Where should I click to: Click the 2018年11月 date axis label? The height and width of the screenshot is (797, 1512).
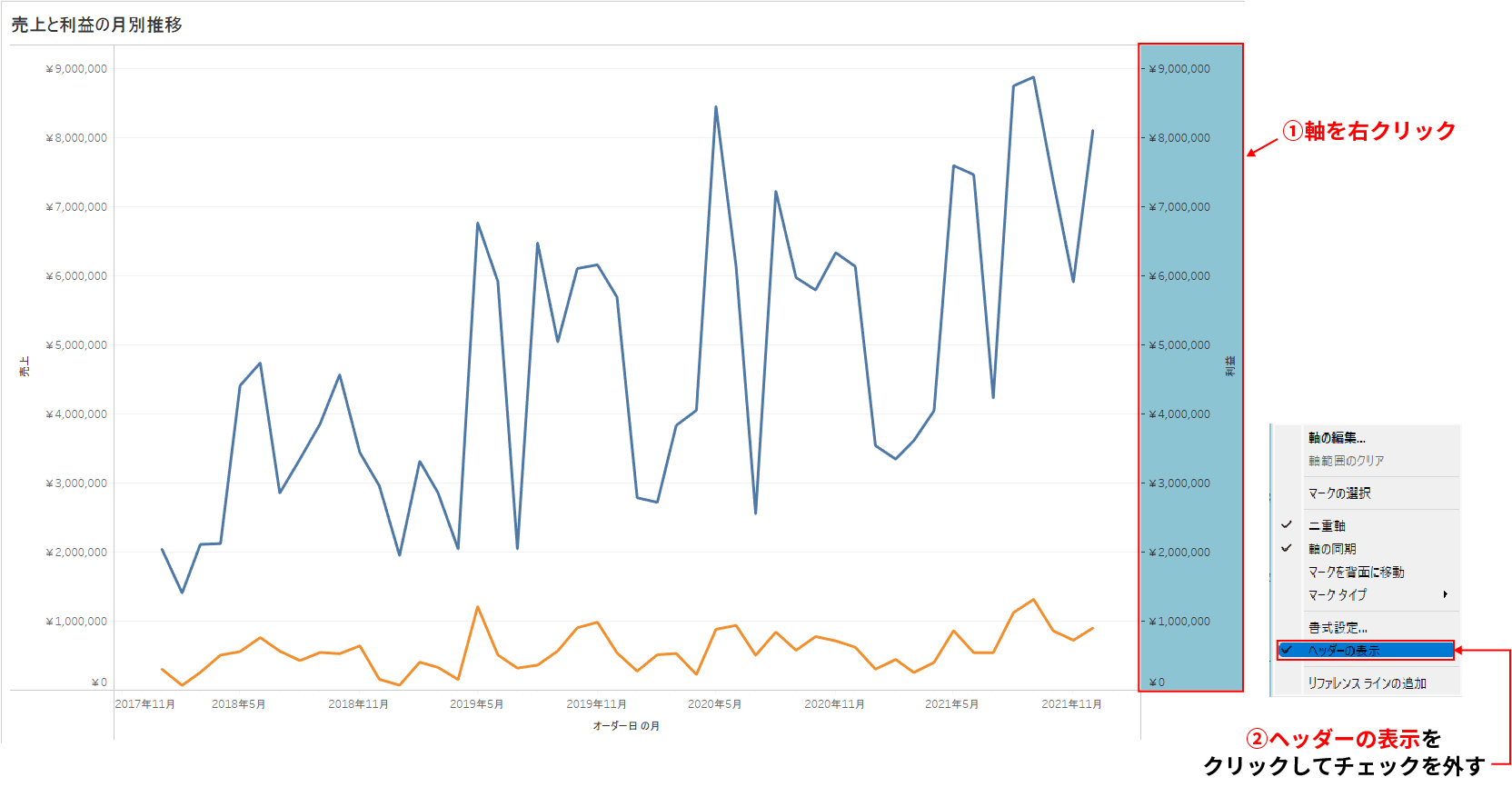359,704
